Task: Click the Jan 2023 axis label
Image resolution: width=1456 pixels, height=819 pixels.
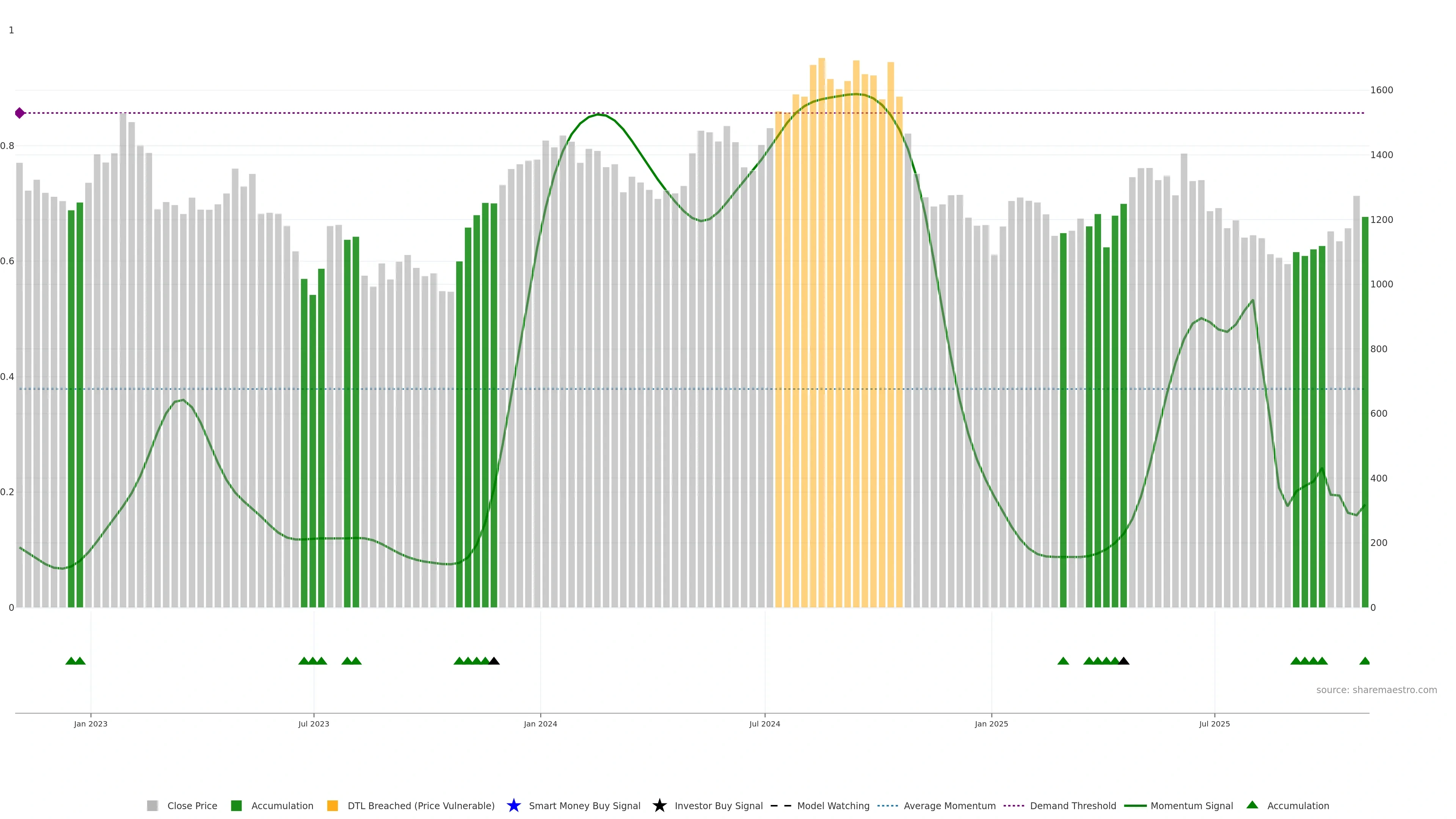Action: 91,724
